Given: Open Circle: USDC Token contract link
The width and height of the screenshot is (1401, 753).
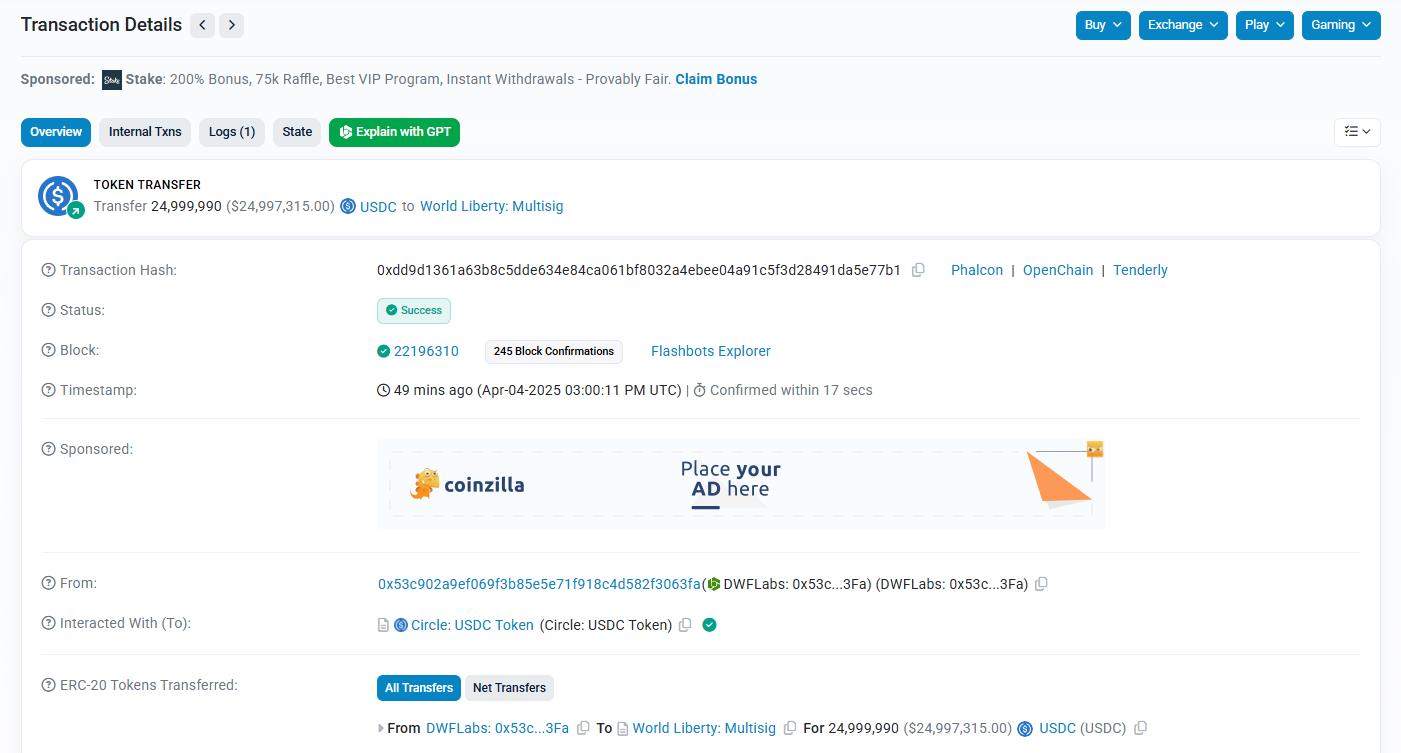Looking at the screenshot, I should 472,625.
